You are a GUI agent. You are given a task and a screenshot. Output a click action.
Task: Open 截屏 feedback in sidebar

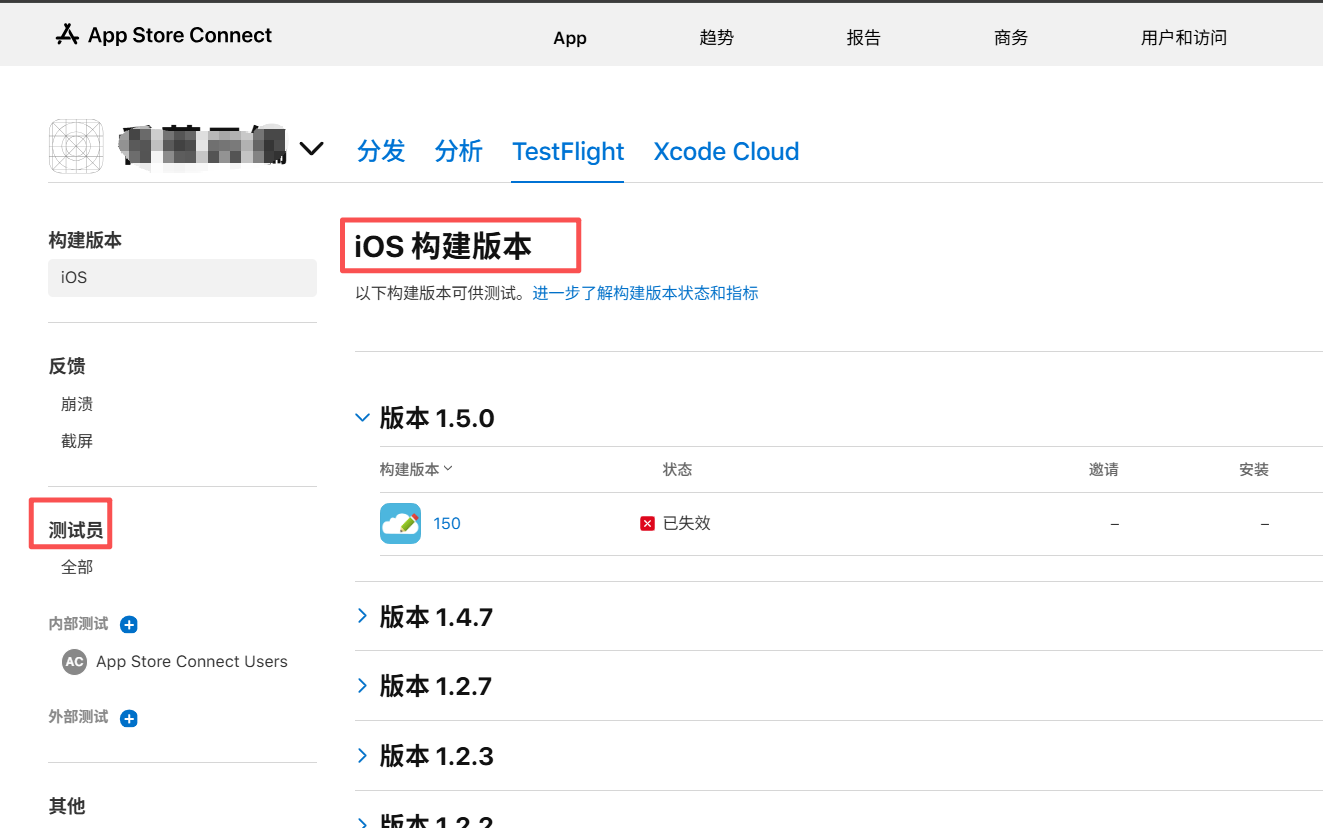point(77,441)
